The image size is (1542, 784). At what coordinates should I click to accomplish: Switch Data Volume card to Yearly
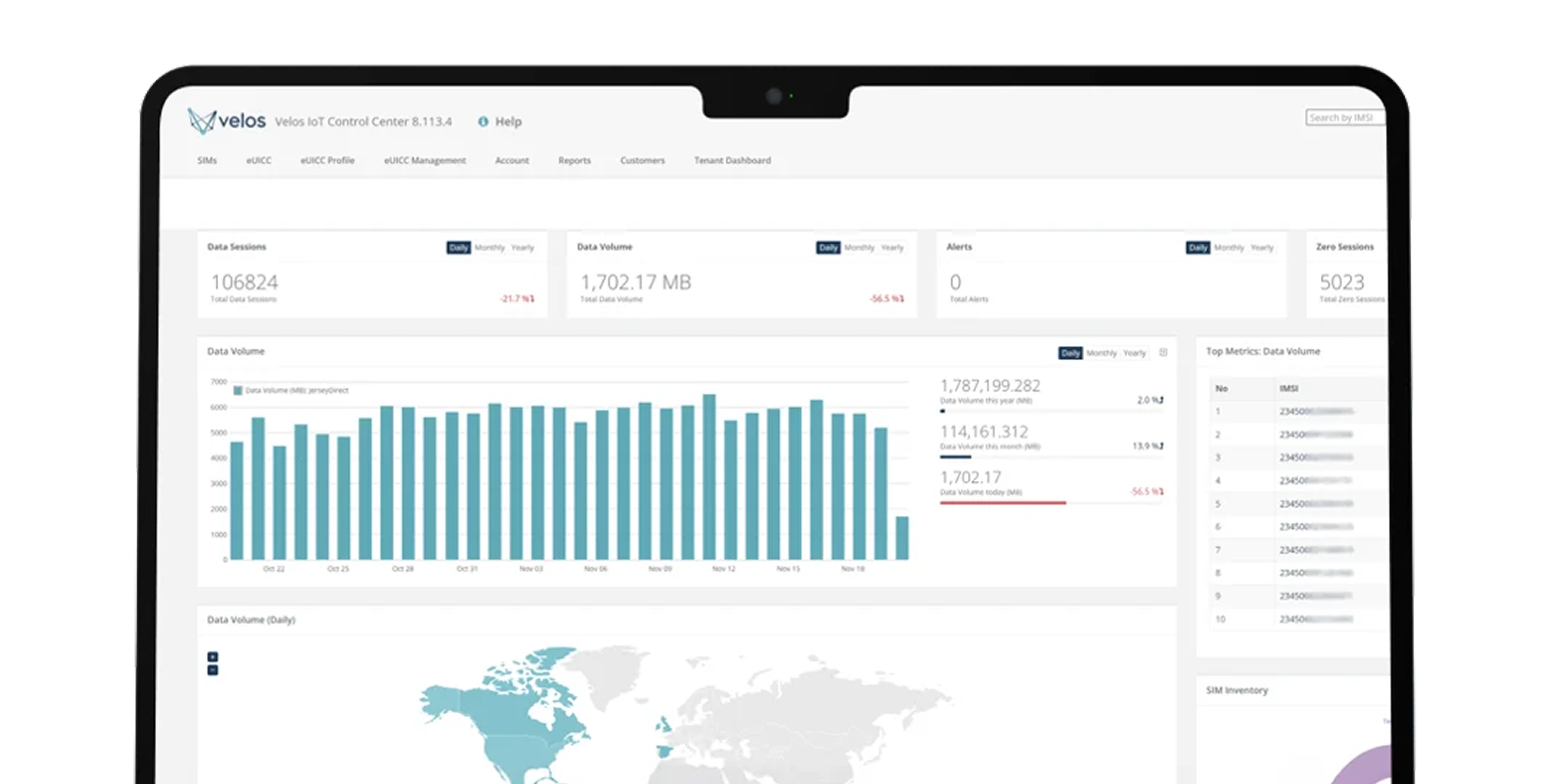click(x=892, y=247)
